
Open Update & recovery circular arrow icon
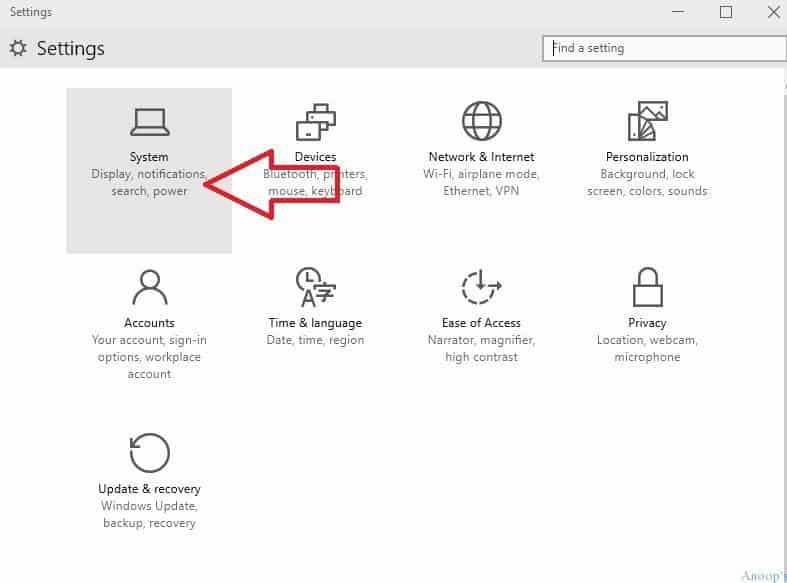[150, 453]
